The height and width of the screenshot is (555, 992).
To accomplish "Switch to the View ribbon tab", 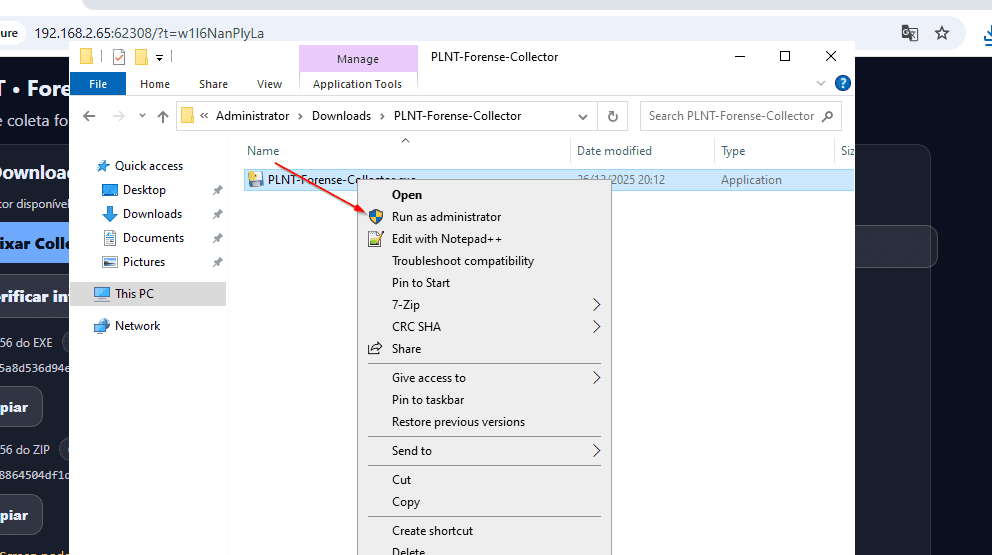I will [x=269, y=84].
